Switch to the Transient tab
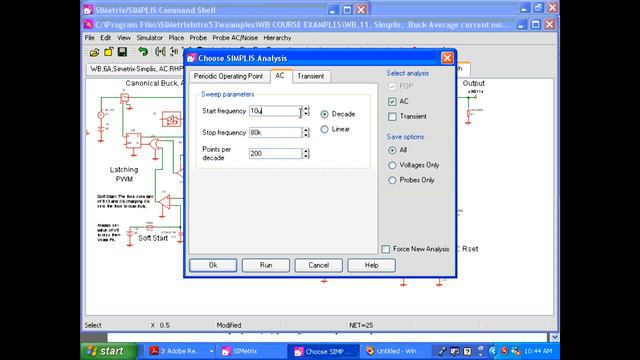Viewport: 640px width, 360px height. (311, 76)
